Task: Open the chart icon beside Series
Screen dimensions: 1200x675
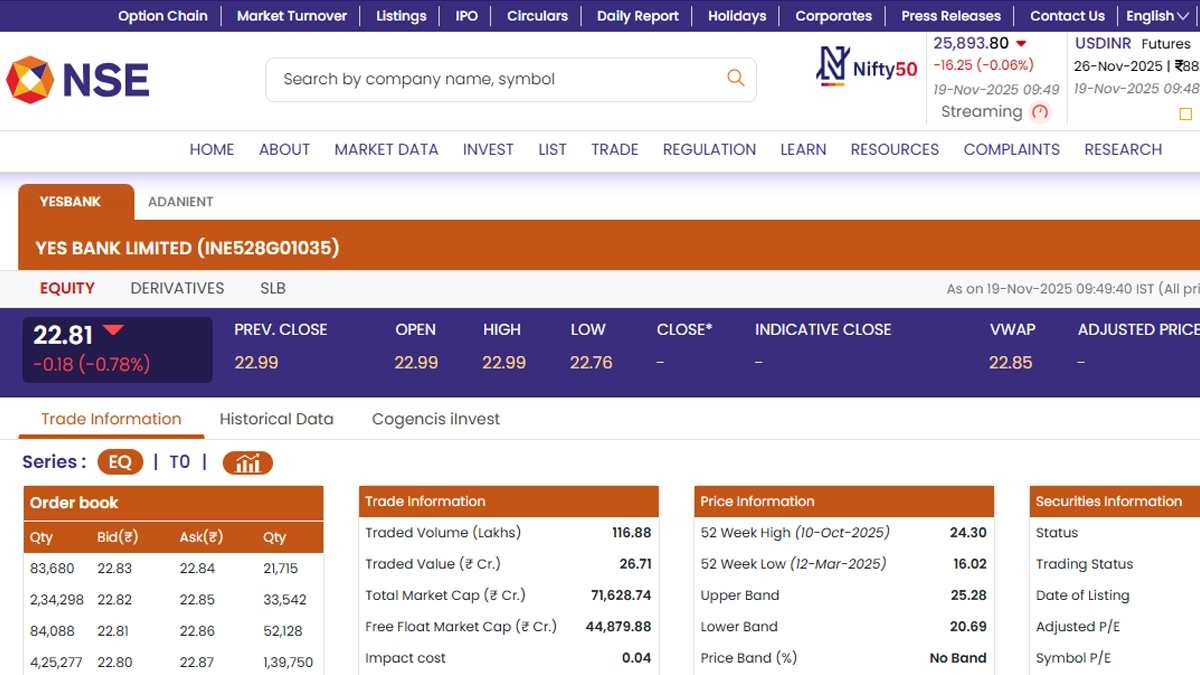Action: pos(247,463)
